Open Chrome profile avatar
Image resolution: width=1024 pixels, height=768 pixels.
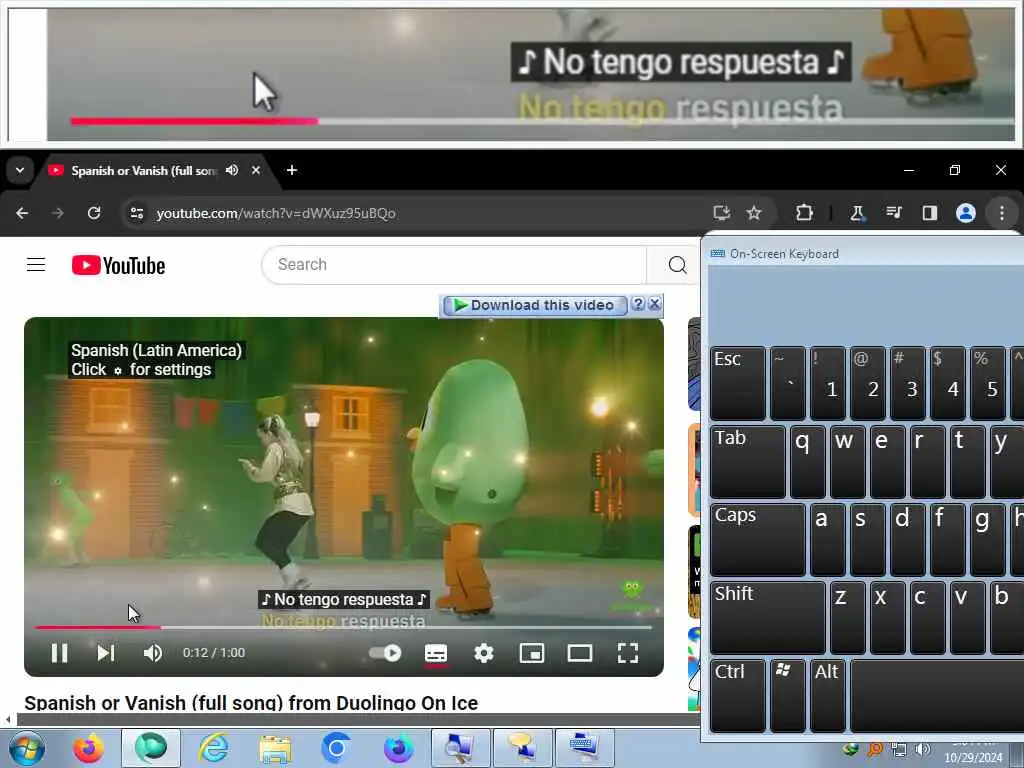point(965,213)
